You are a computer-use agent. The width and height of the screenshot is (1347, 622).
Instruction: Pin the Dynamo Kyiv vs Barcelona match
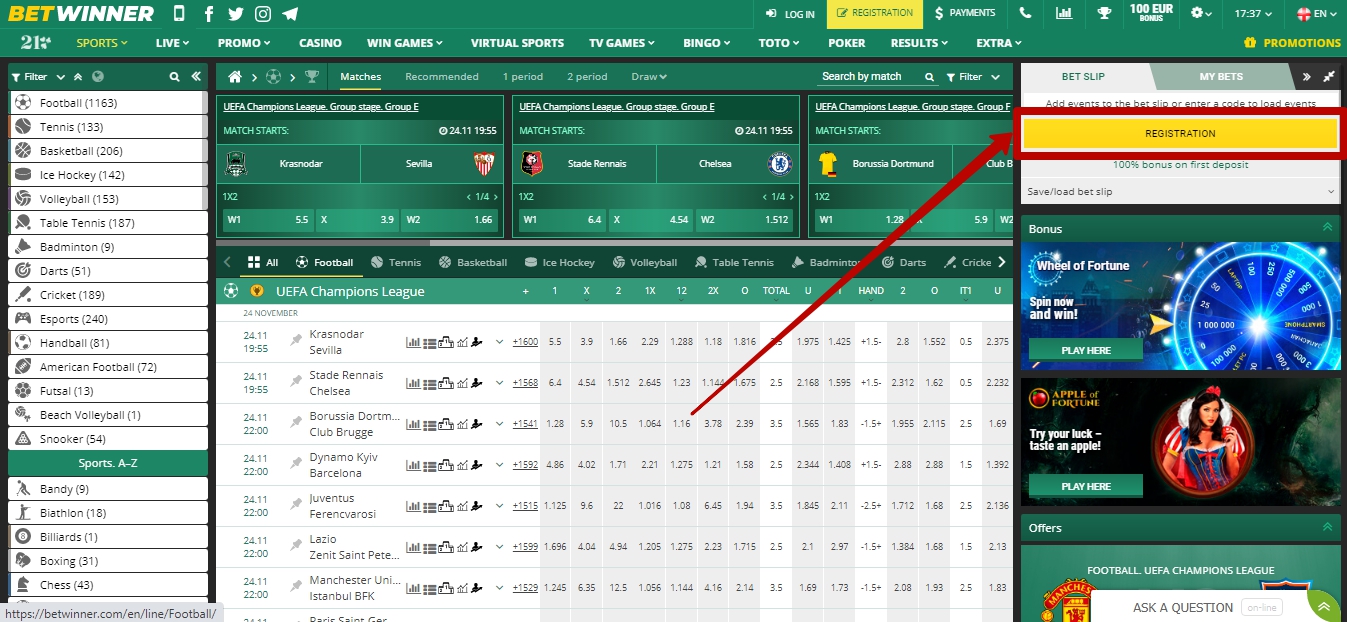(x=296, y=464)
